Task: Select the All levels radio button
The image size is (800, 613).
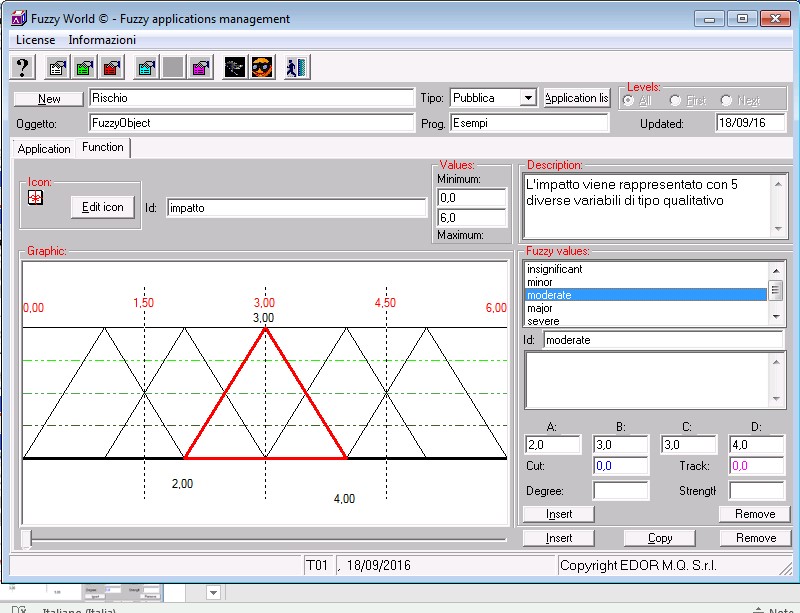Action: point(629,101)
